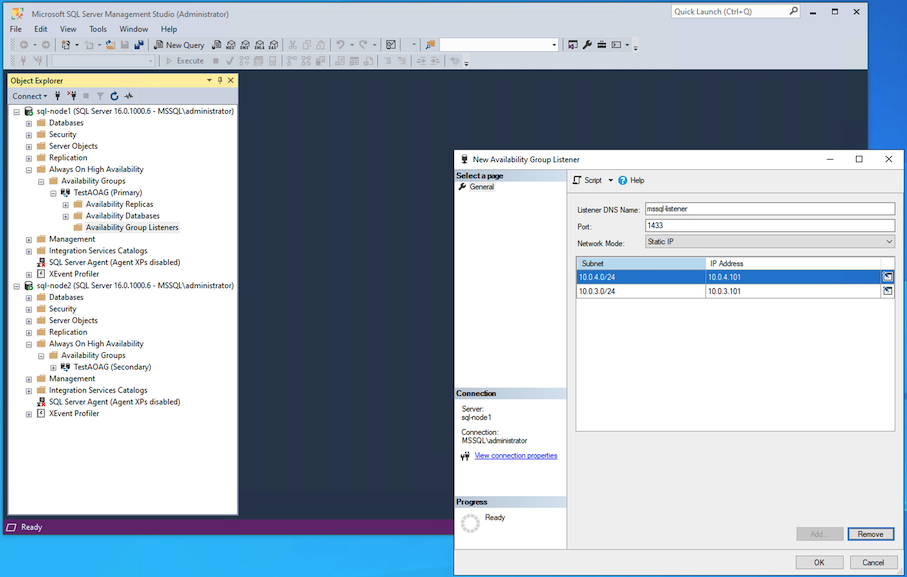
Task: Click the Toolbox briefcase icon in toolbar
Action: (x=602, y=45)
